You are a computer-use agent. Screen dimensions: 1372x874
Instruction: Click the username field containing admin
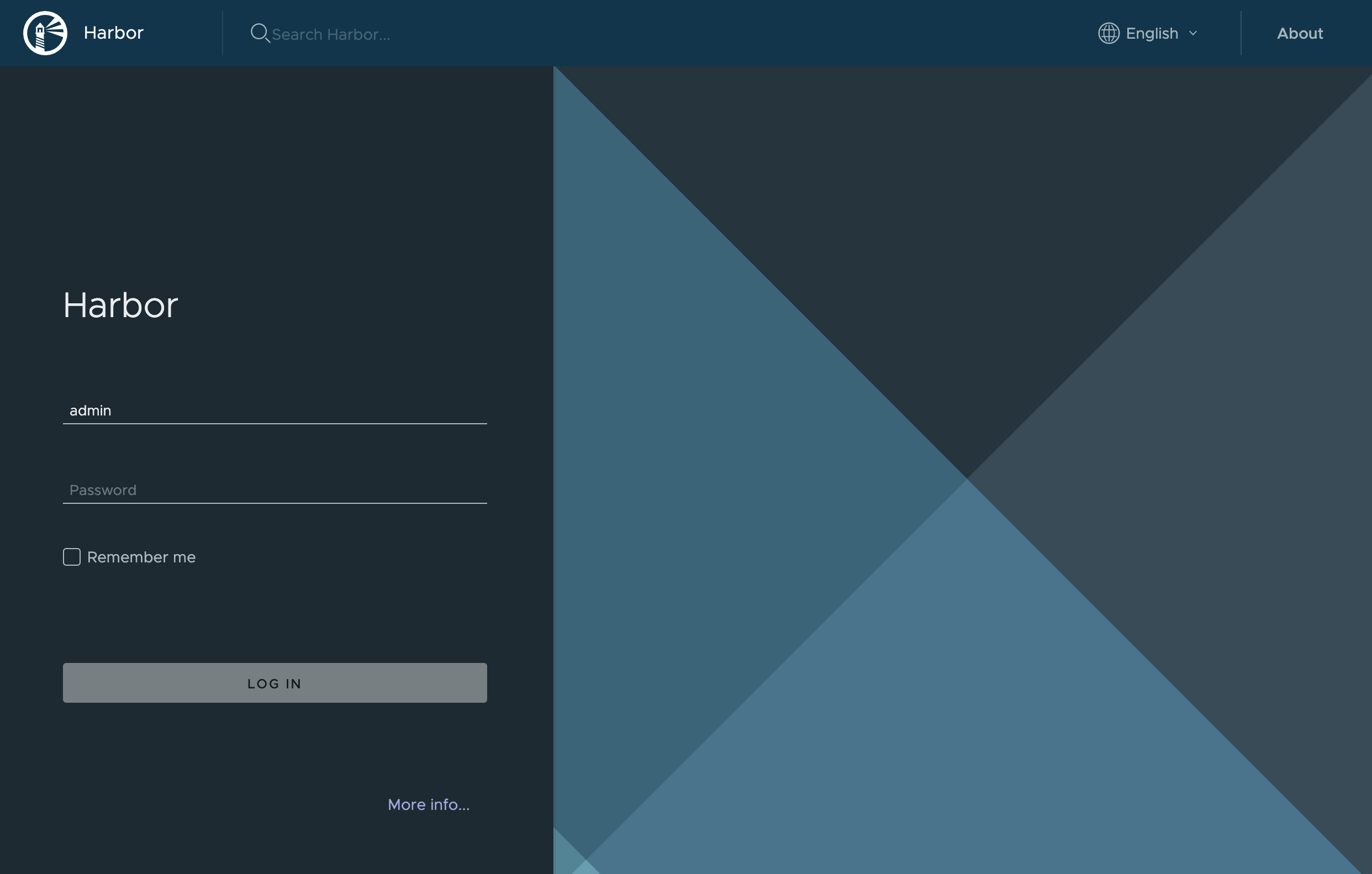(x=275, y=411)
